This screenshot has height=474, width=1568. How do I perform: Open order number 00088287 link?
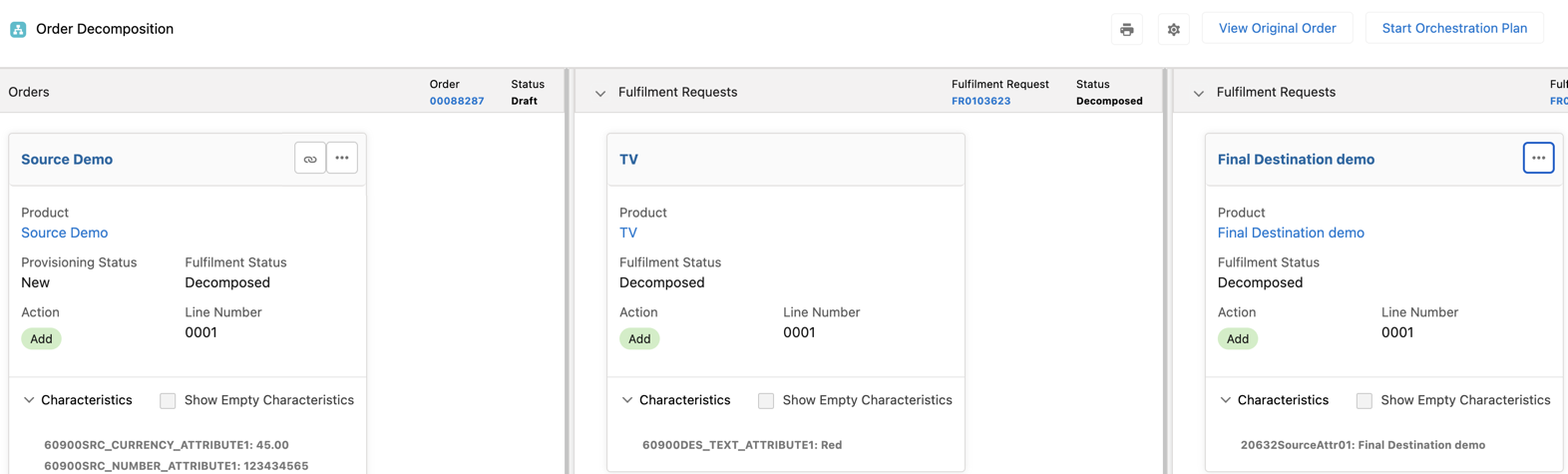tap(457, 101)
